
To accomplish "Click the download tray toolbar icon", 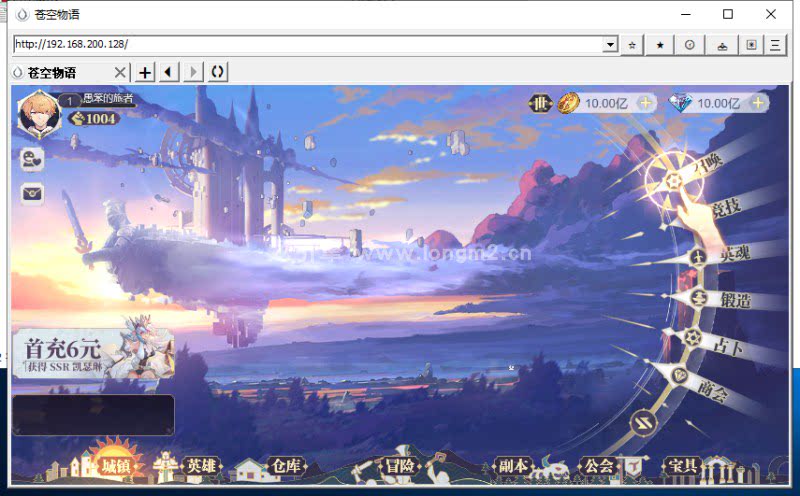I will [722, 45].
